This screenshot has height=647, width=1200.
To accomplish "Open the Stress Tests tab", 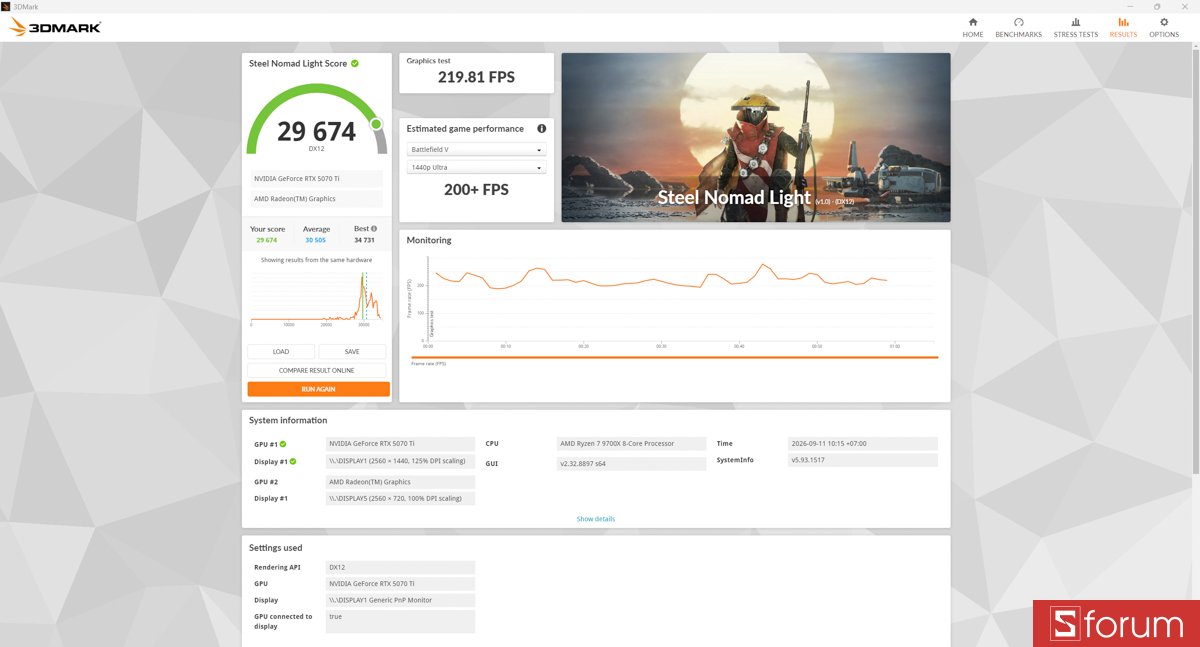I will pos(1076,27).
